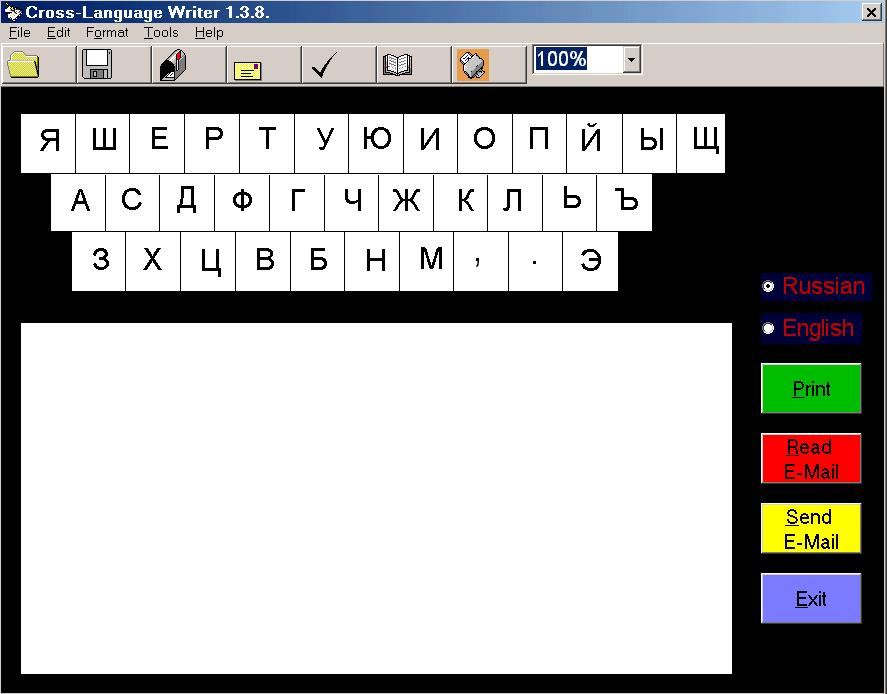
Task: Open the Tools menu
Action: (161, 33)
